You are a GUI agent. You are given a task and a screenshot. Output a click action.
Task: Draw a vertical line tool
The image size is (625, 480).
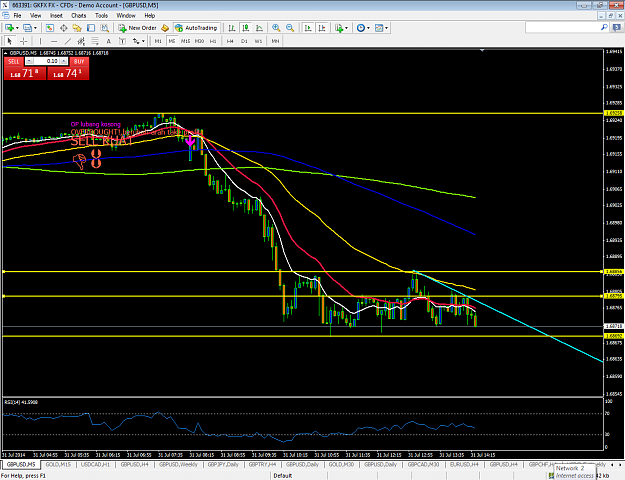pyautogui.click(x=40, y=41)
